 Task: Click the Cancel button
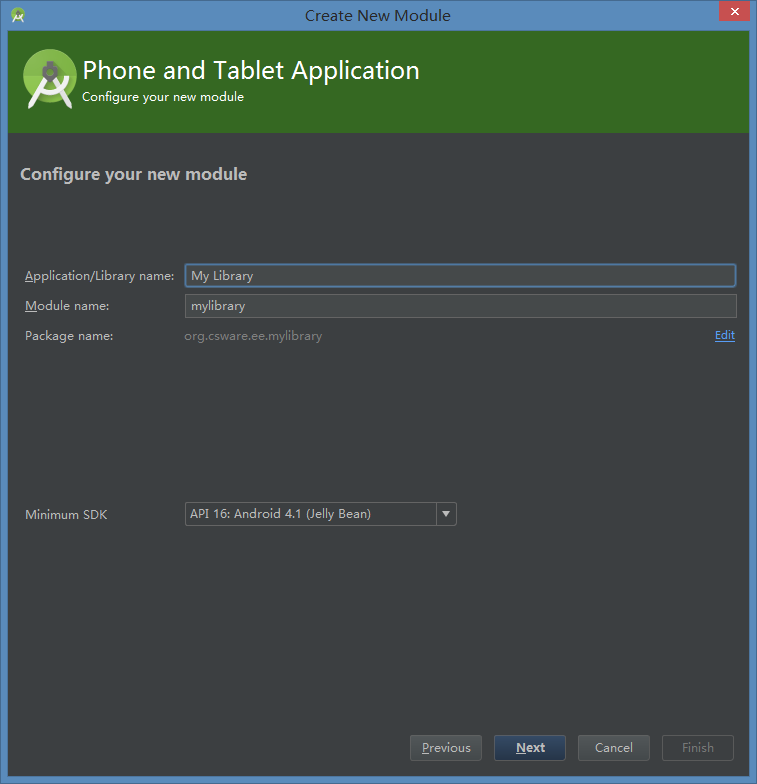coord(613,748)
